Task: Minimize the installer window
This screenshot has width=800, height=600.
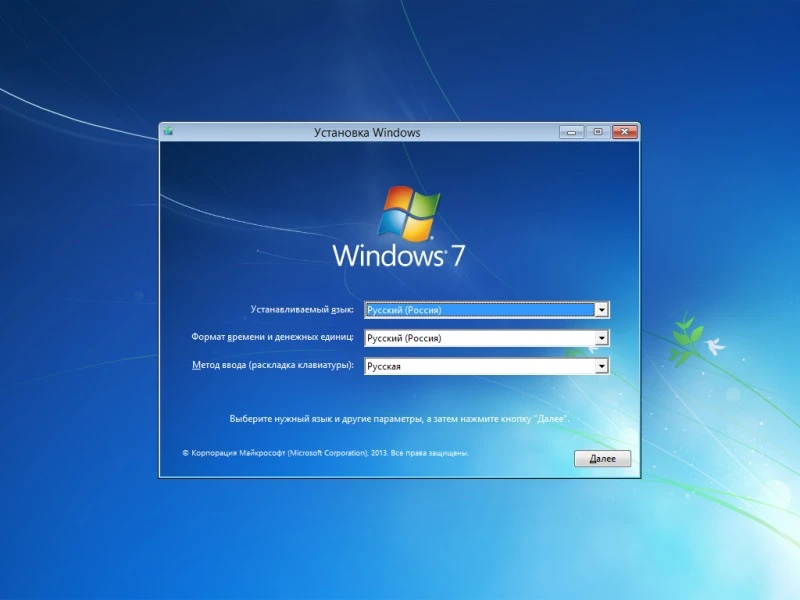Action: coord(569,131)
